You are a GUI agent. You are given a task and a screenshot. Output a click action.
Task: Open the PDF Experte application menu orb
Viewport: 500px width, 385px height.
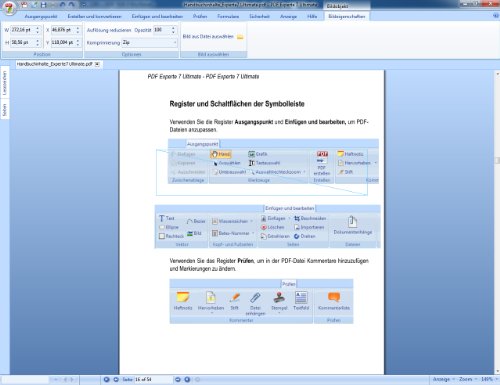(x=9, y=8)
